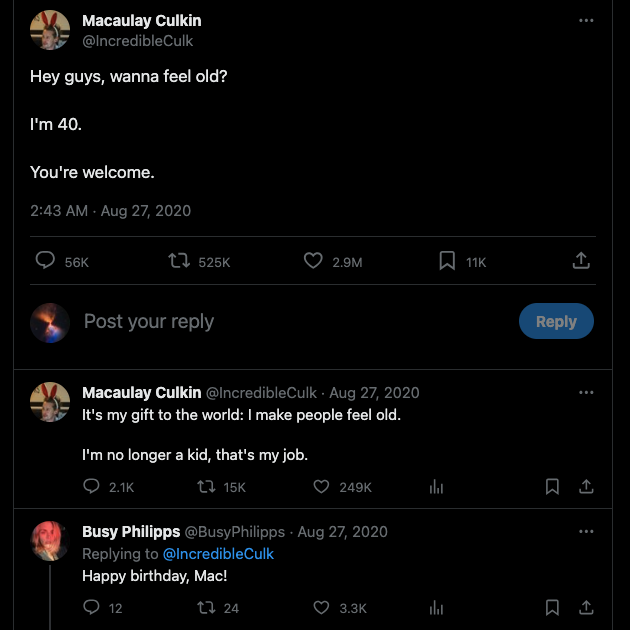Like the main 'I'm 40' tweet
630x630 pixels.
(314, 261)
